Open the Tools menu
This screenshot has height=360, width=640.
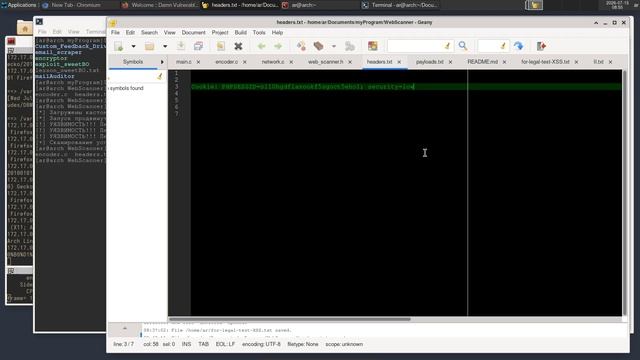[259, 32]
